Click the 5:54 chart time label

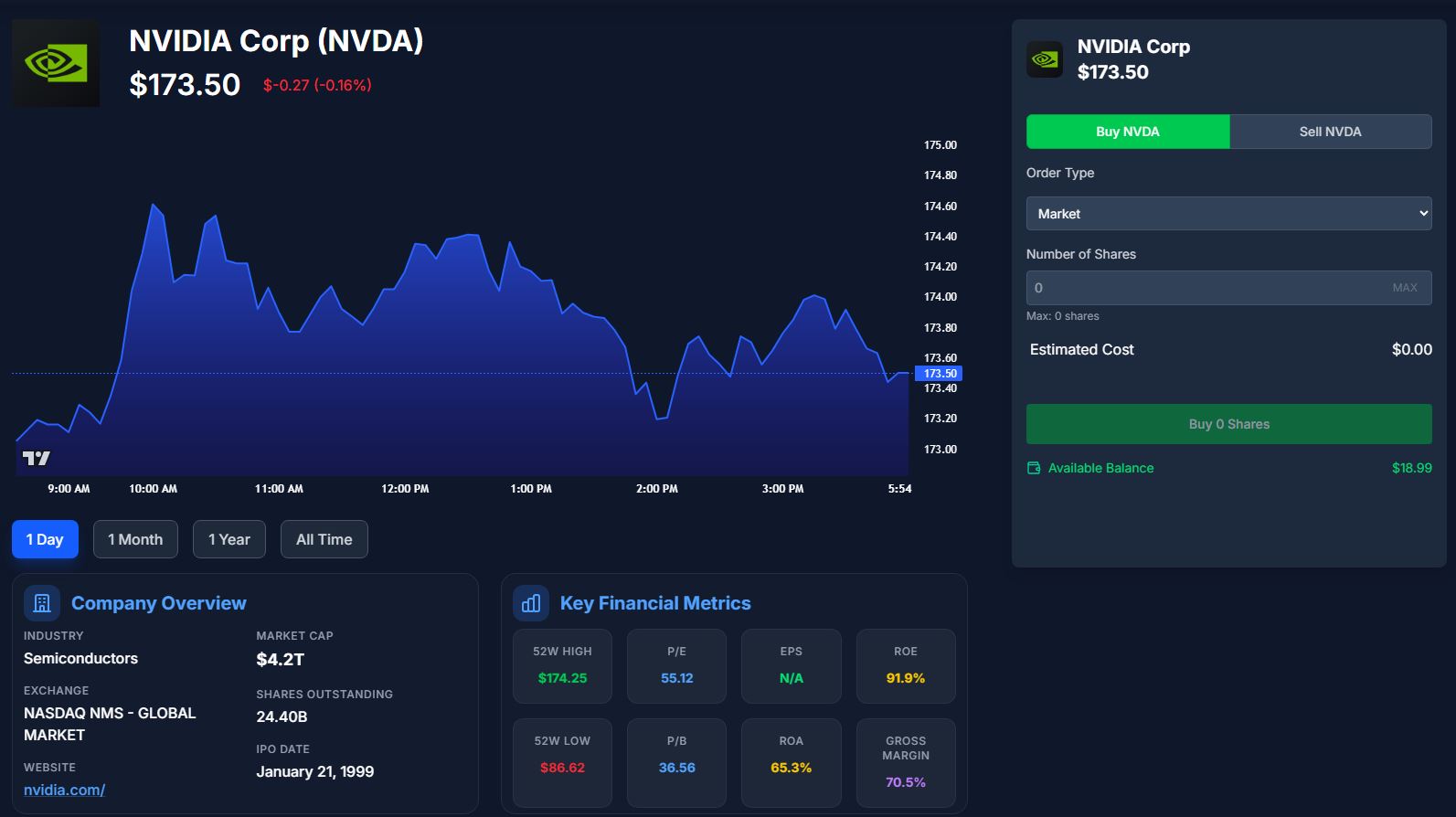(899, 489)
